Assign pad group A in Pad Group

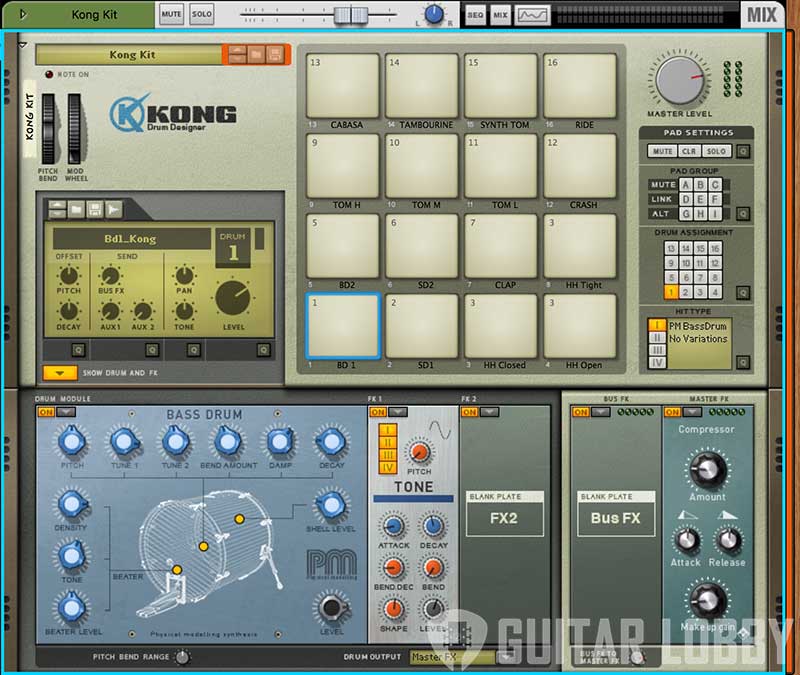(686, 185)
